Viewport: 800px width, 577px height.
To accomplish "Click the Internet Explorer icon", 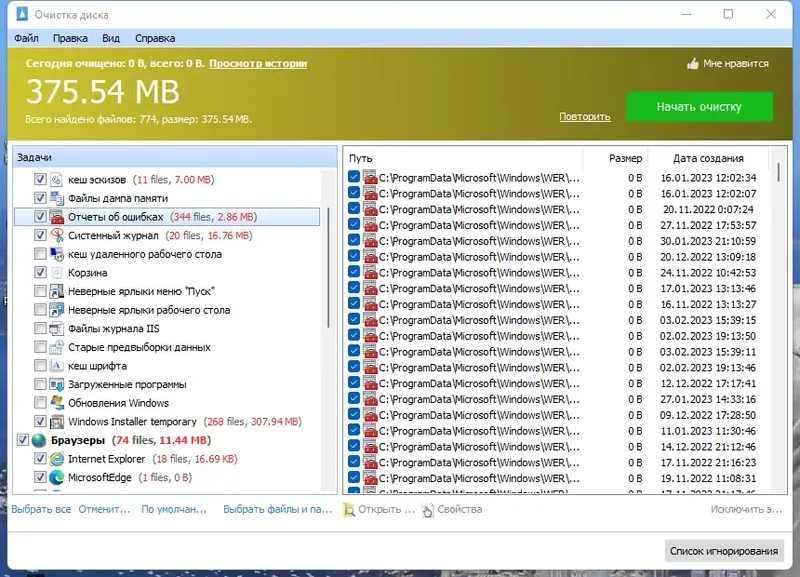I will [x=57, y=459].
